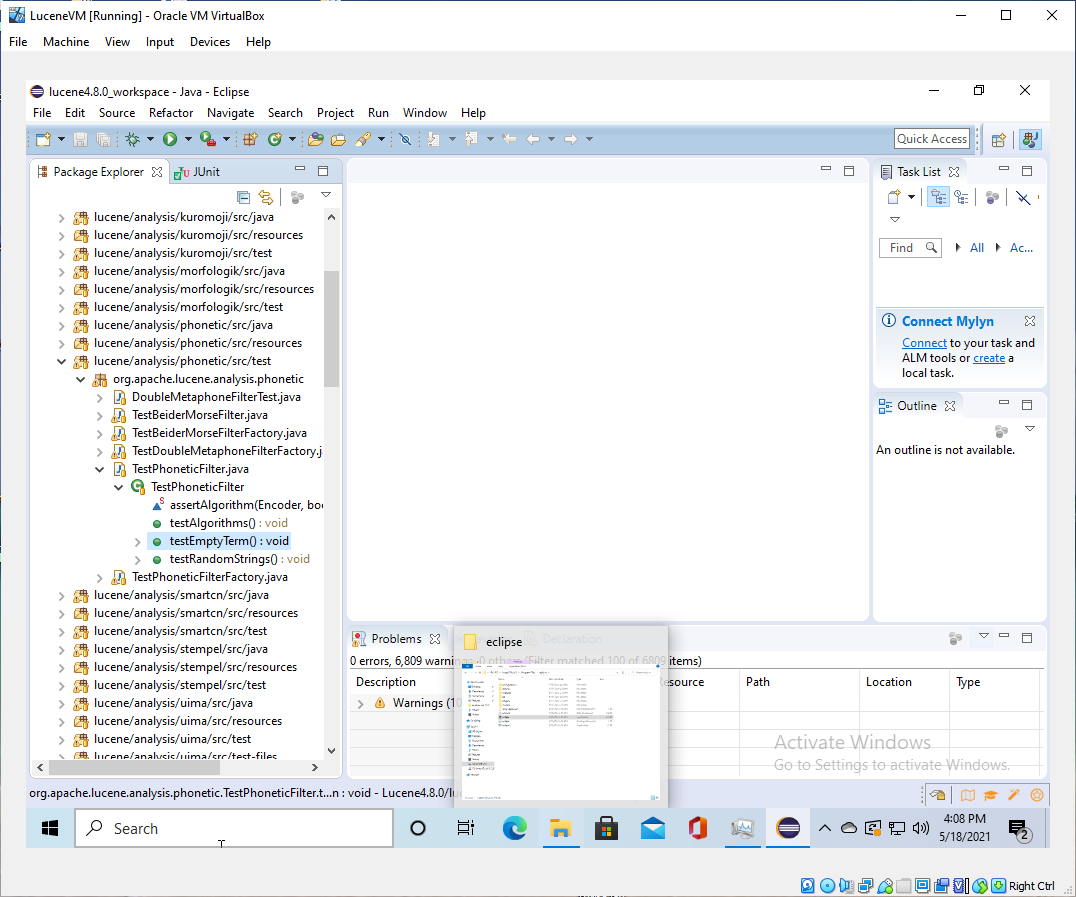Click the Open Type icon in toolbar
This screenshot has width=1076, height=897.
(x=315, y=139)
